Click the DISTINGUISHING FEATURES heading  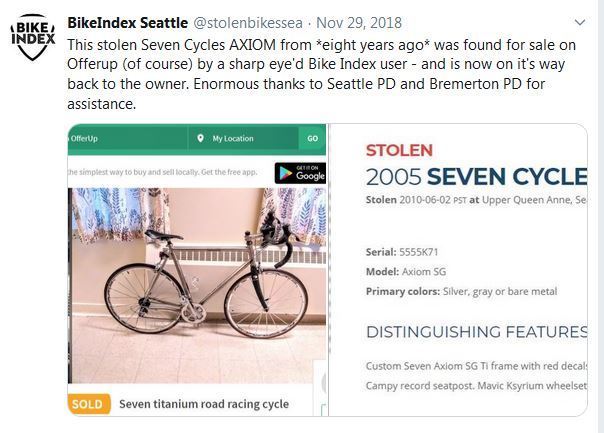(476, 332)
